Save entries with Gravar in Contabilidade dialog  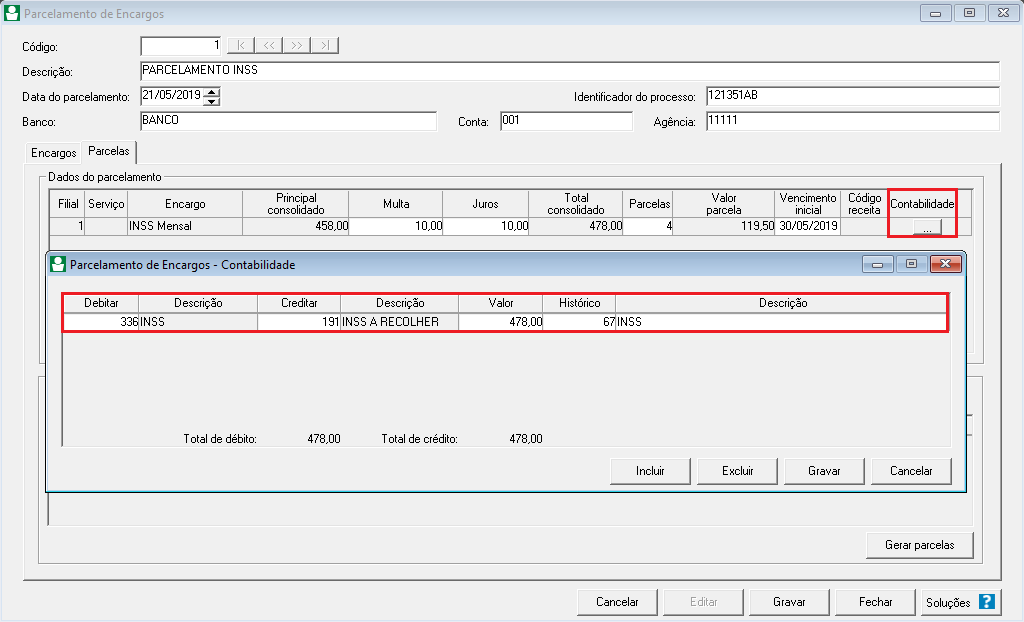824,471
